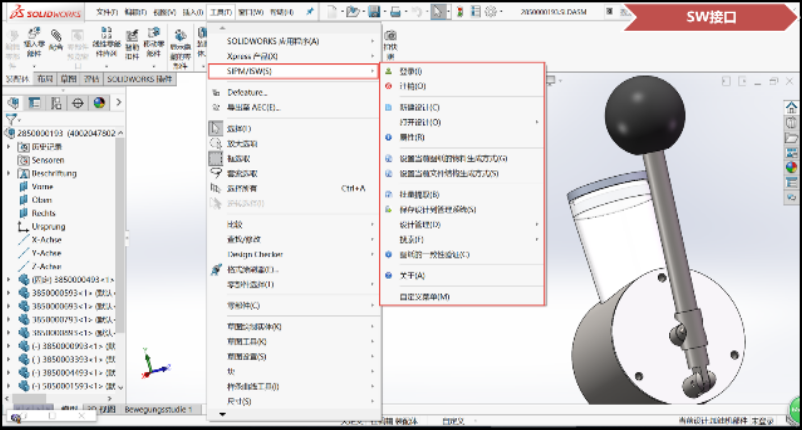Image resolution: width=802 pixels, height=431 pixels.
Task: Click the AEC export menu entry
Action: [x=254, y=107]
